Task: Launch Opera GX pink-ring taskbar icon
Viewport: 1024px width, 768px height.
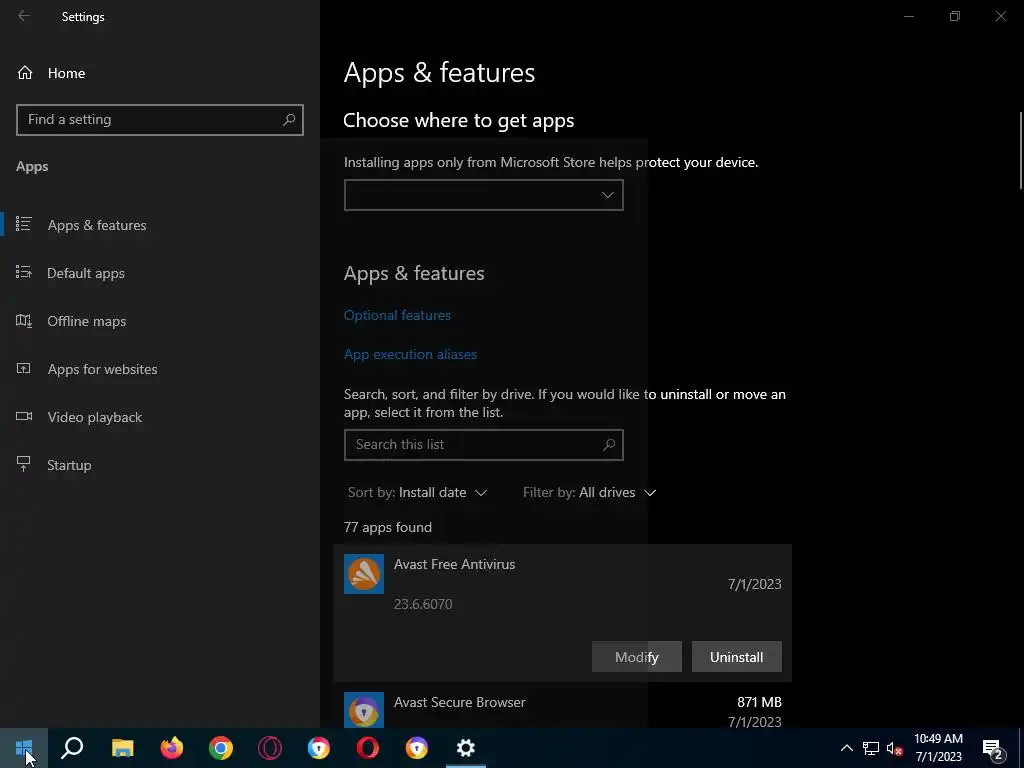Action: coord(270,748)
